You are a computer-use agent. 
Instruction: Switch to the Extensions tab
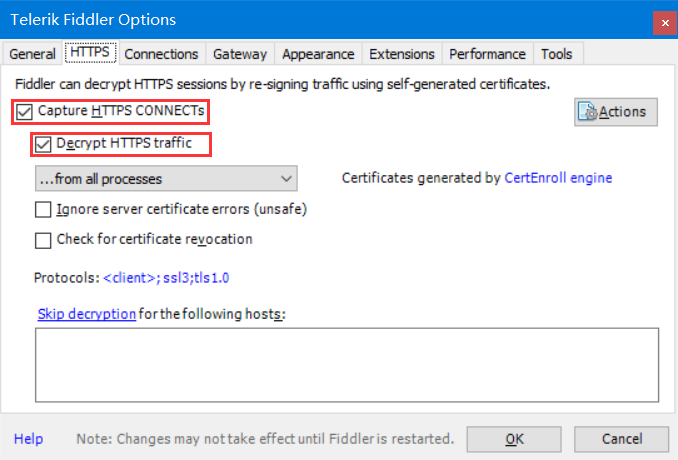click(402, 54)
